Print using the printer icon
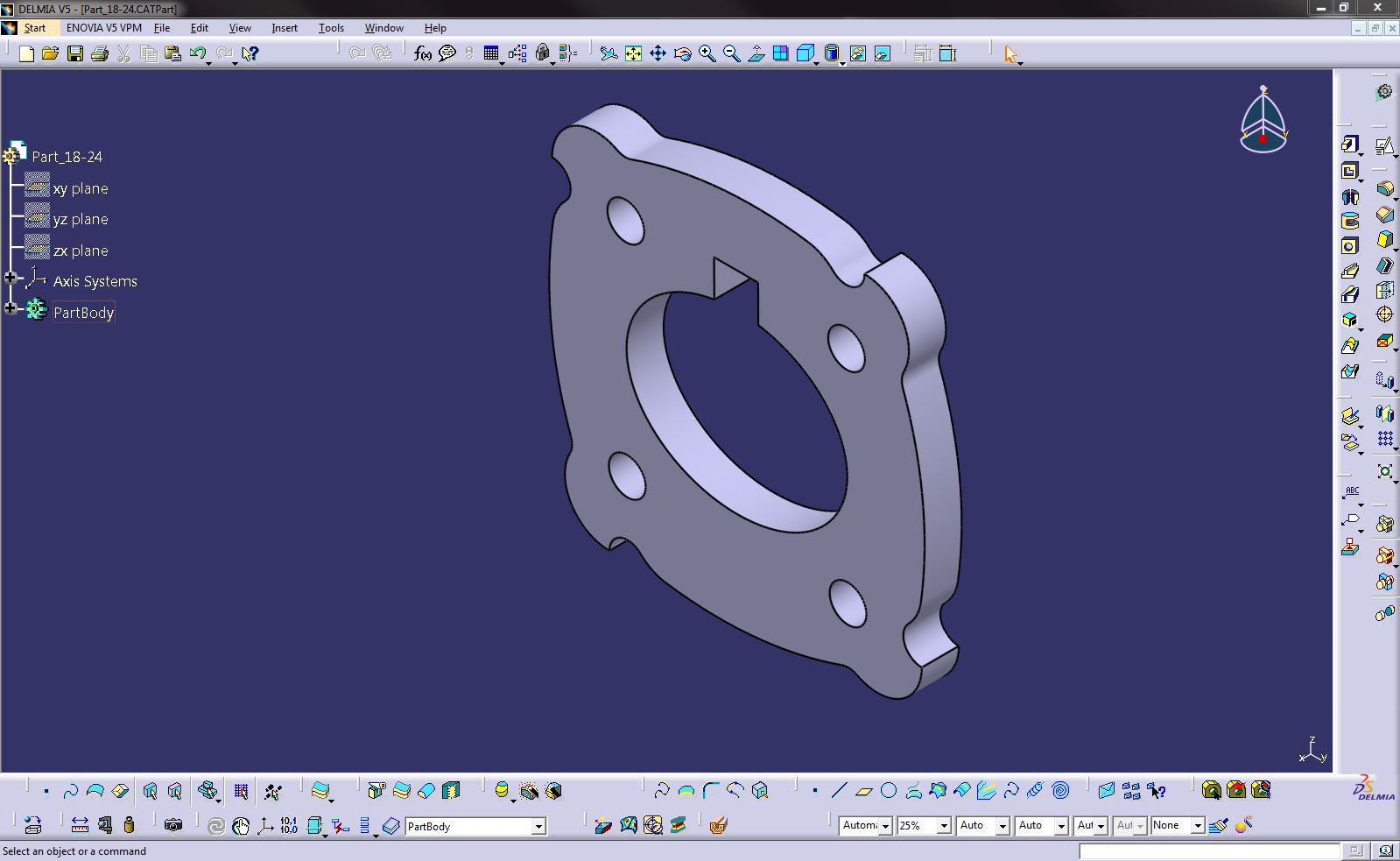Image resolution: width=1400 pixels, height=861 pixels. tap(100, 53)
